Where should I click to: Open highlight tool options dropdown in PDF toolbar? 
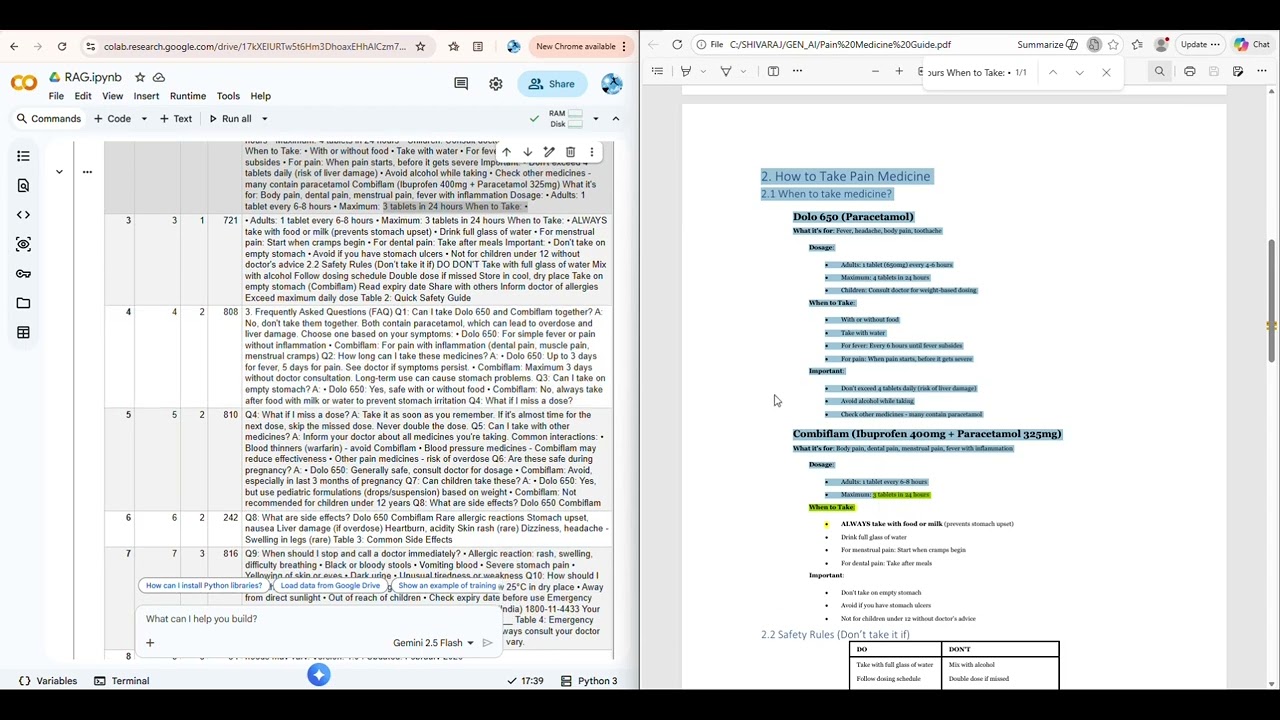703,71
